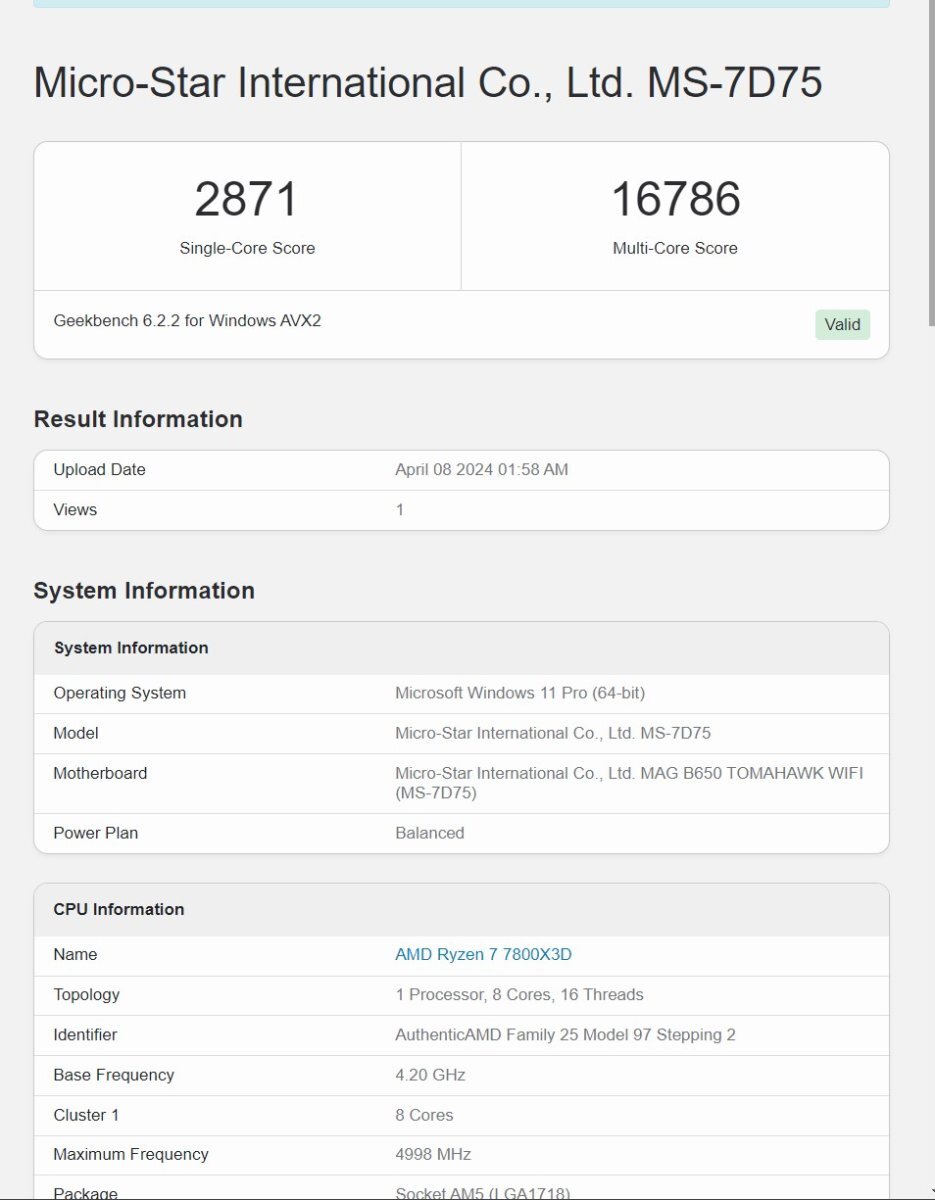
Task: Click the Topology row label
Action: point(86,994)
